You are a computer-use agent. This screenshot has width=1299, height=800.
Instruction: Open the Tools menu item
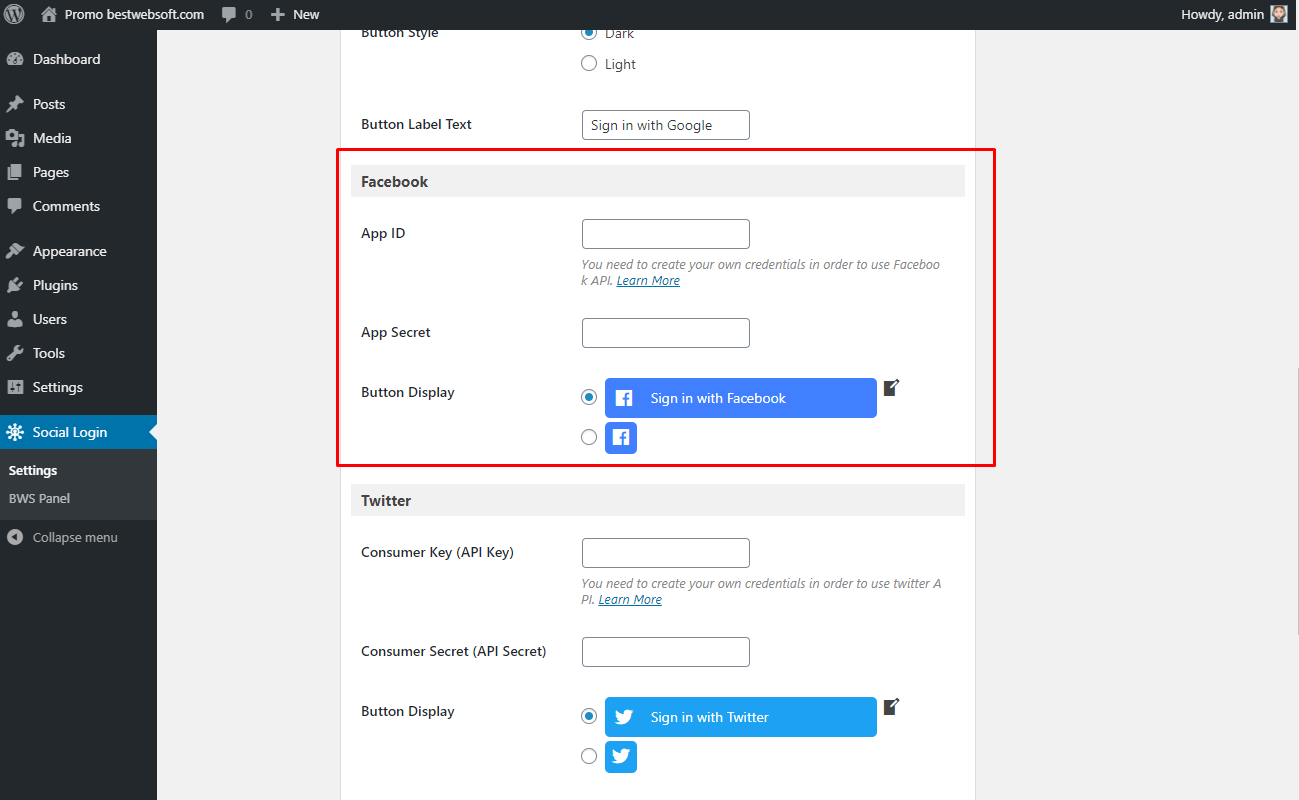(78, 353)
